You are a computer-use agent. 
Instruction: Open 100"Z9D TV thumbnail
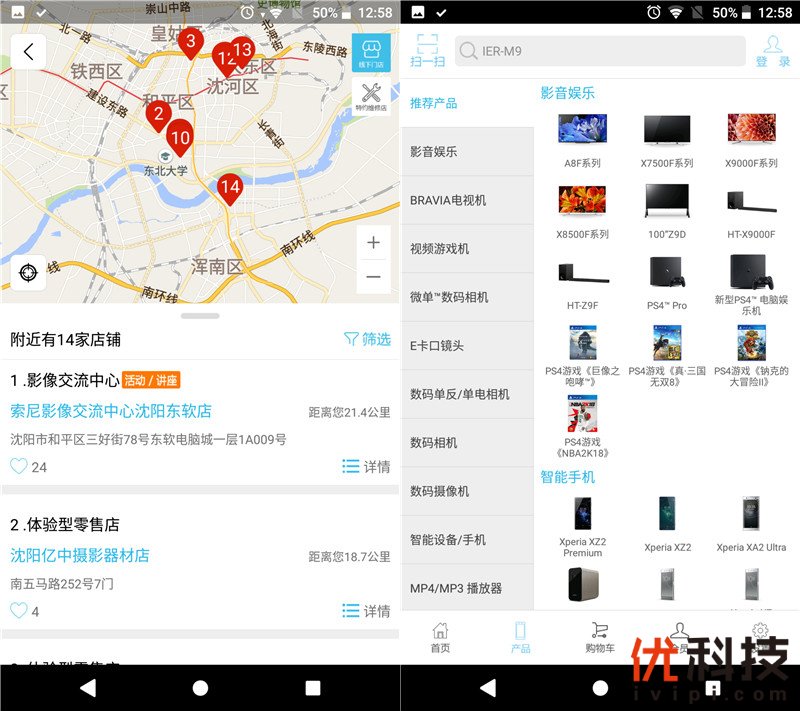pos(667,200)
